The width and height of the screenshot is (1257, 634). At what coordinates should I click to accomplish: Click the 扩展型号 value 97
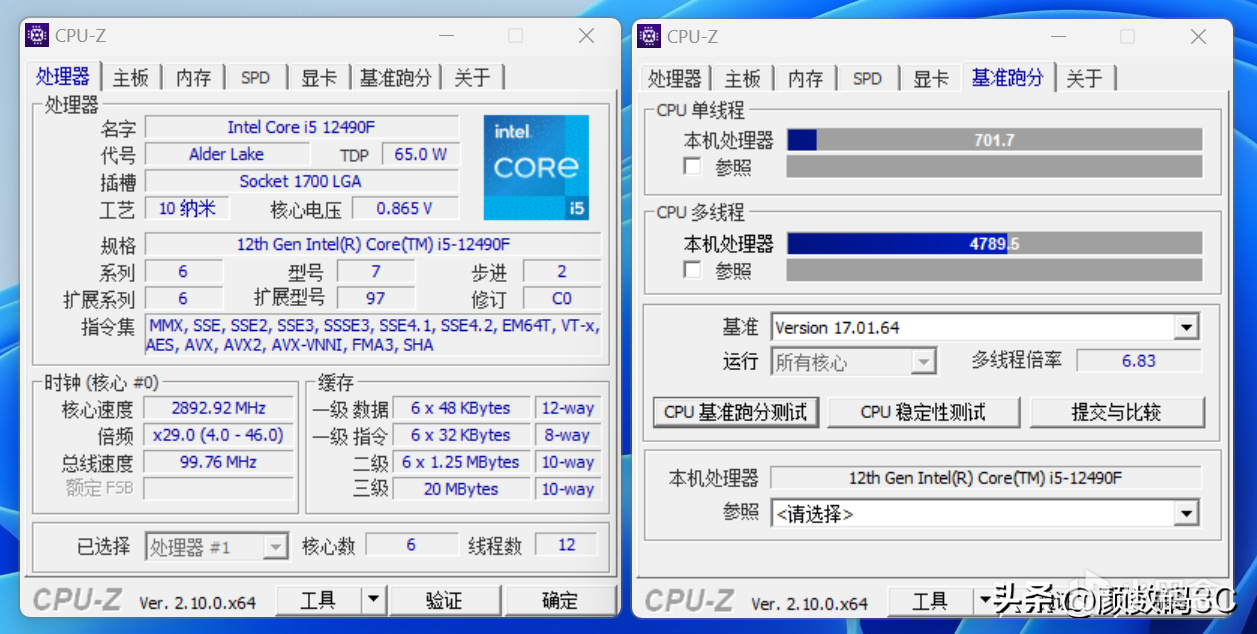[x=376, y=298]
